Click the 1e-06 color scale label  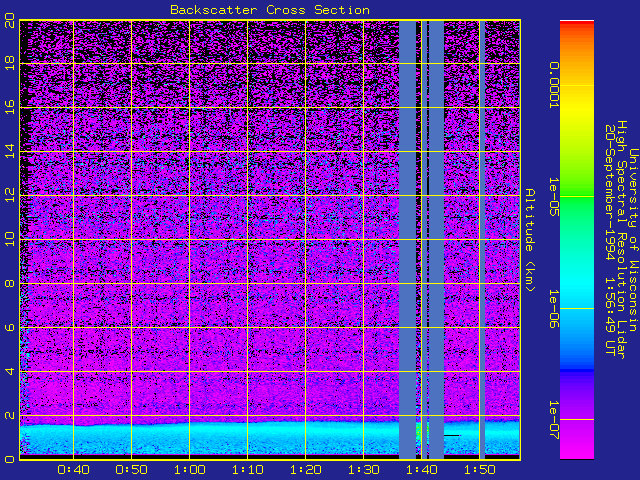(553, 309)
